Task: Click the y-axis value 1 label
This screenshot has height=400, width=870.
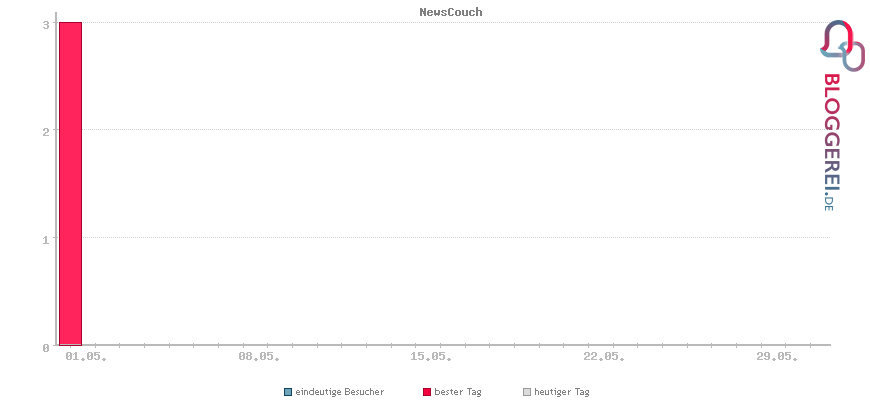Action: click(46, 239)
